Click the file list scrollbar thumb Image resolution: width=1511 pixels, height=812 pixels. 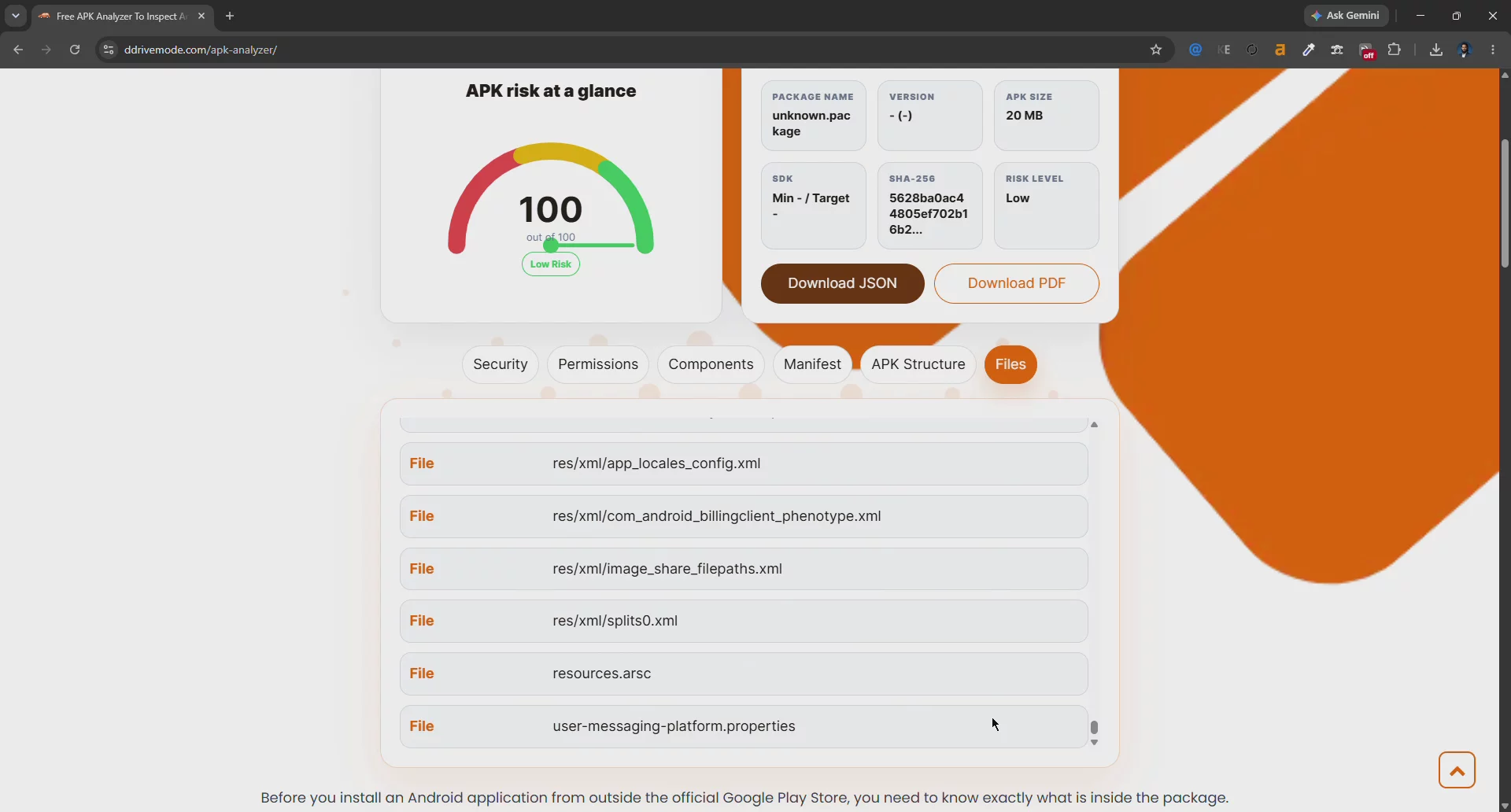click(1094, 727)
